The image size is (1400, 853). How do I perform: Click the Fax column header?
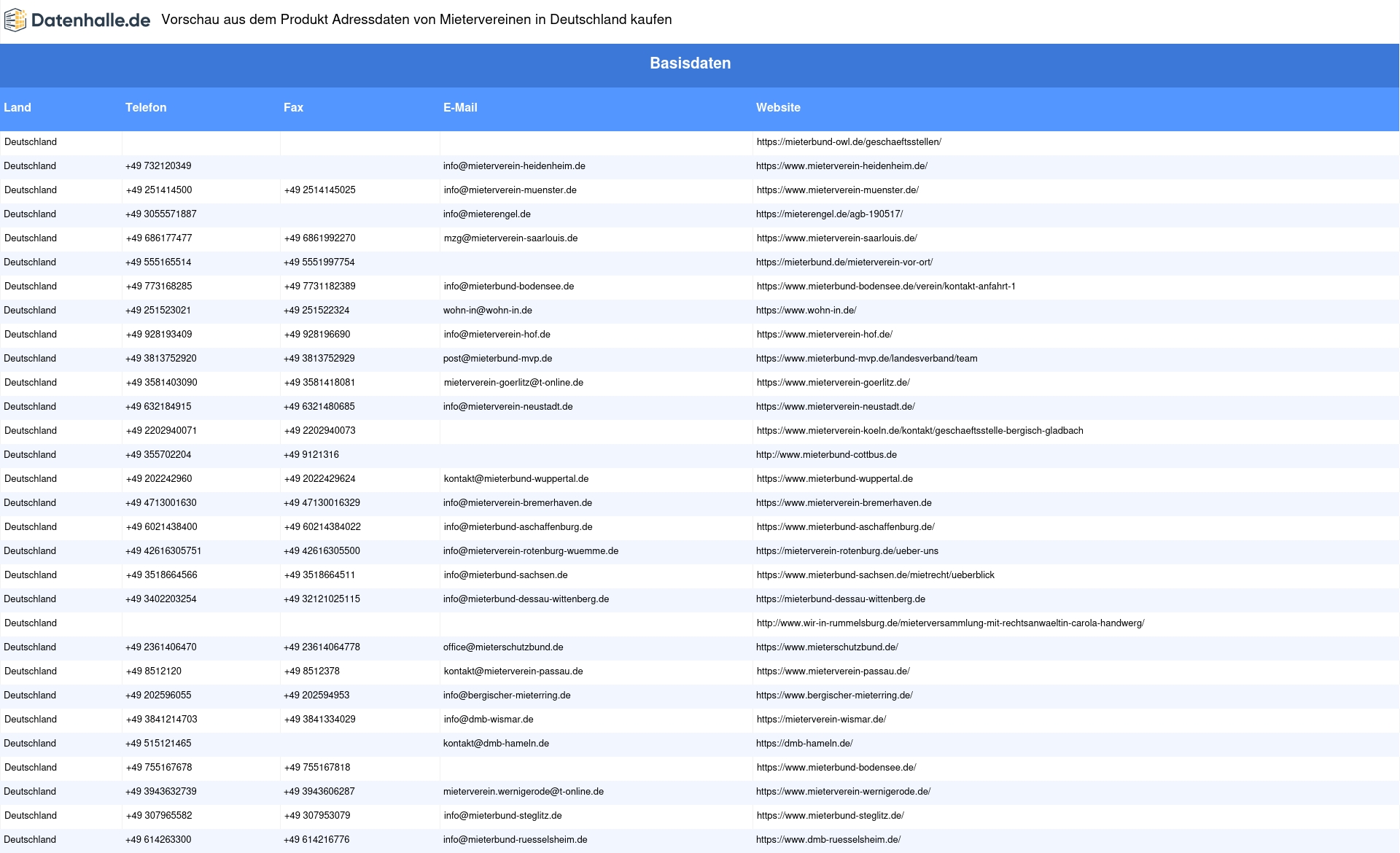[293, 107]
